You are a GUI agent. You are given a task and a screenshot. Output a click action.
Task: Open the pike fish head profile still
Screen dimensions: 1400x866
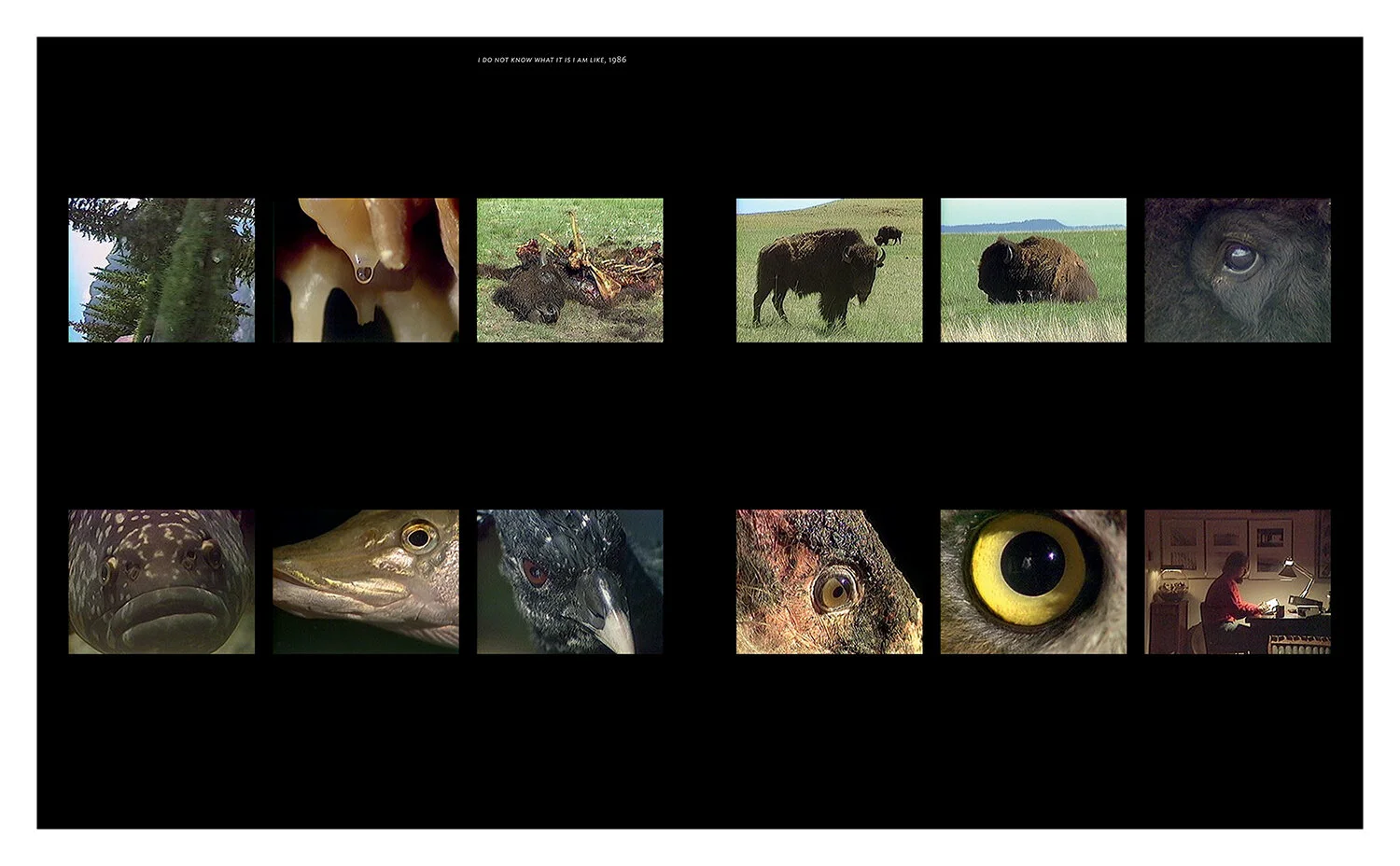[366, 581]
